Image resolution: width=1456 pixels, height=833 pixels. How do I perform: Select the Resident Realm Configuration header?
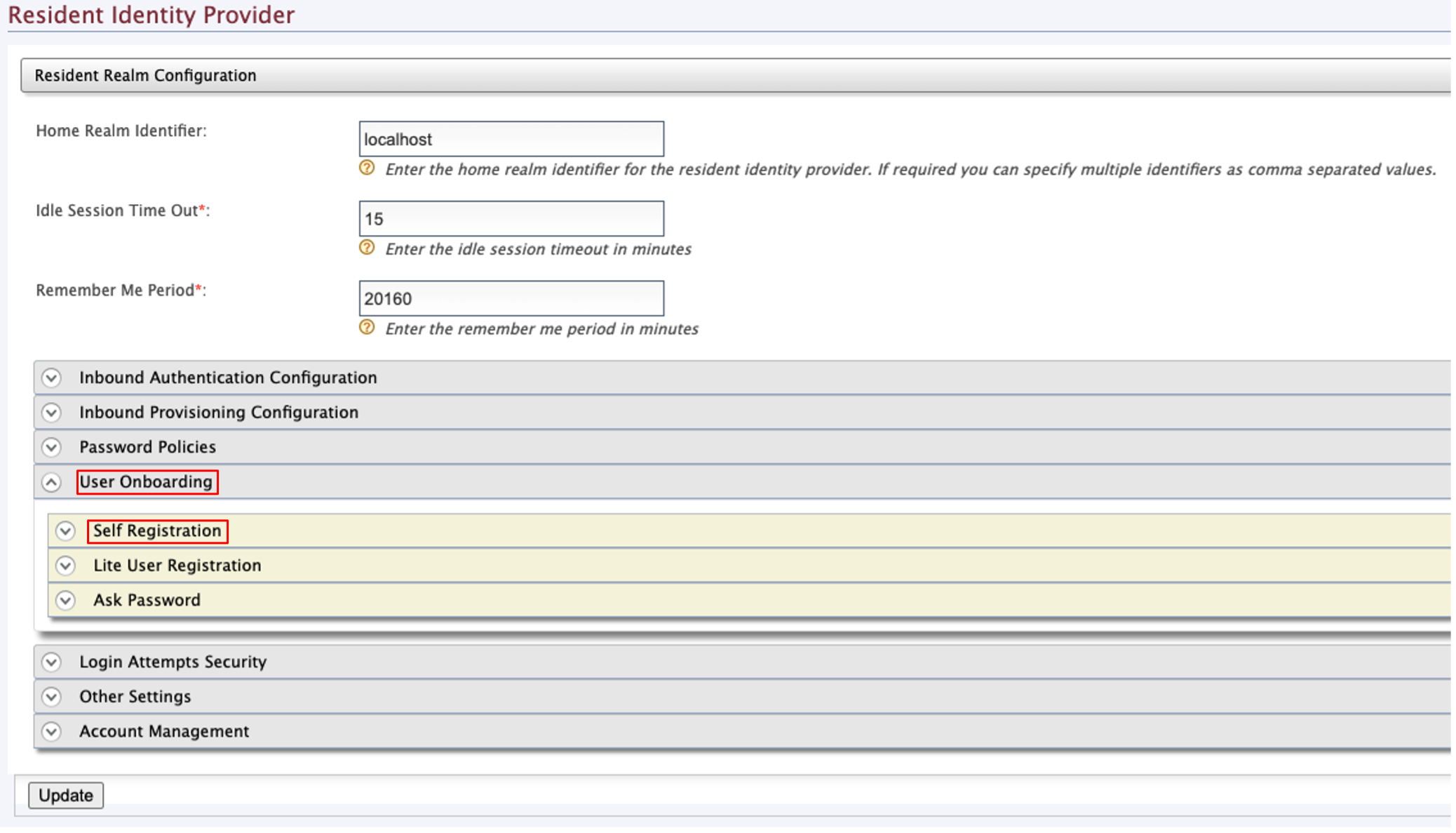[144, 75]
